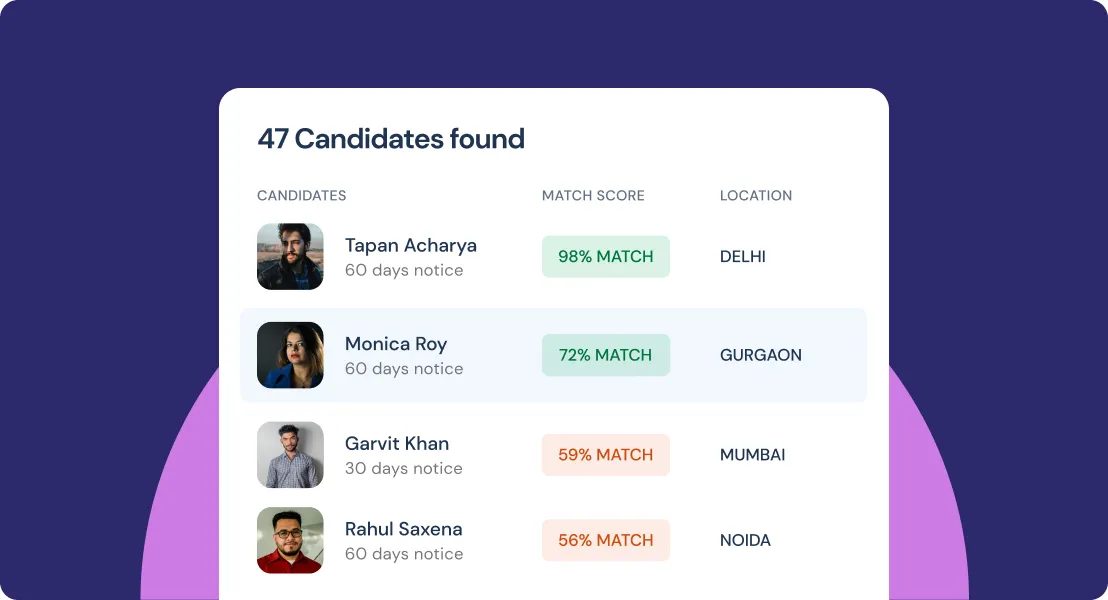
Task: Click the '47 Candidates found' heading
Action: (391, 139)
